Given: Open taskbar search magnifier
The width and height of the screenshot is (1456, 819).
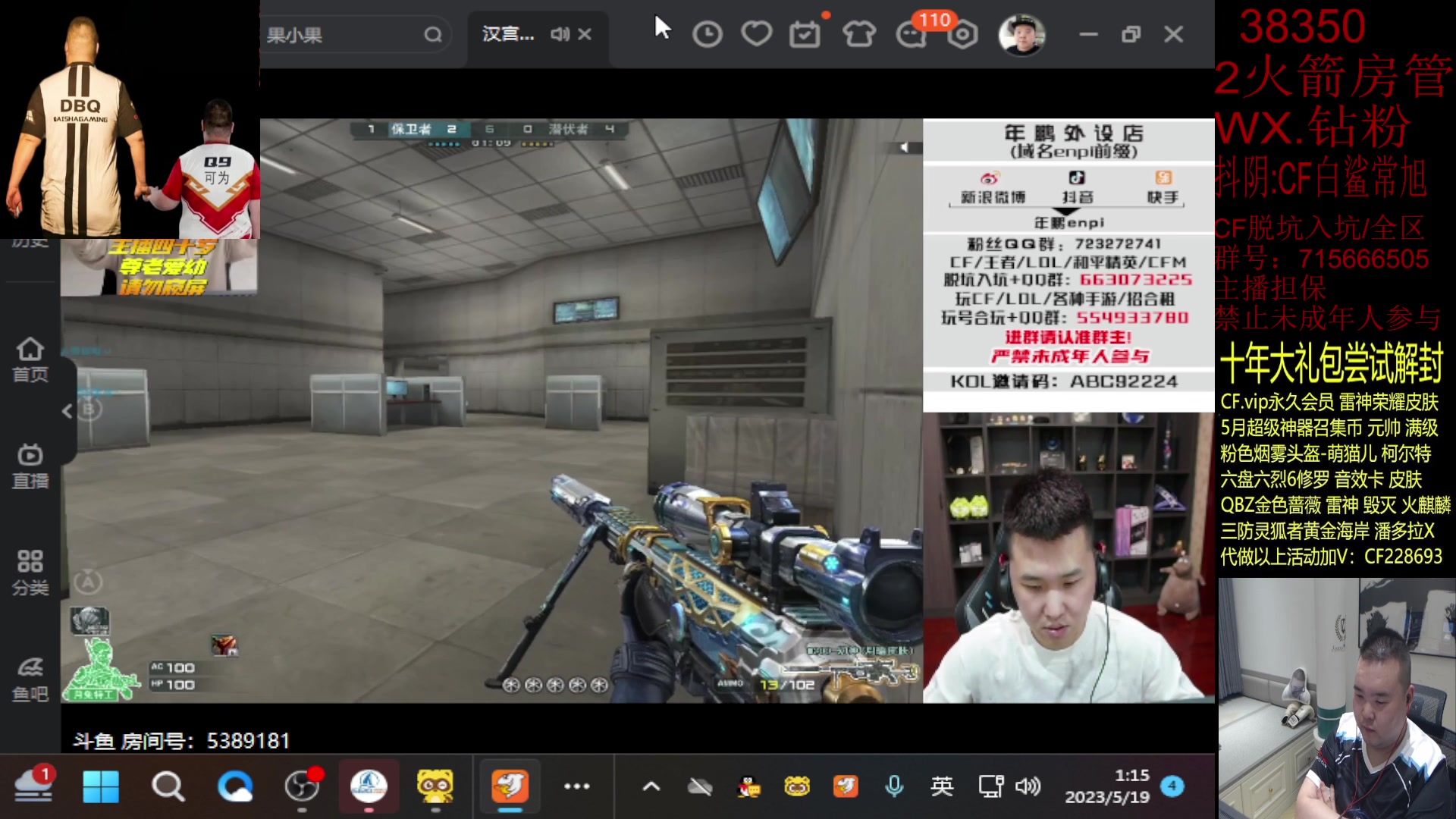Looking at the screenshot, I should click(168, 786).
